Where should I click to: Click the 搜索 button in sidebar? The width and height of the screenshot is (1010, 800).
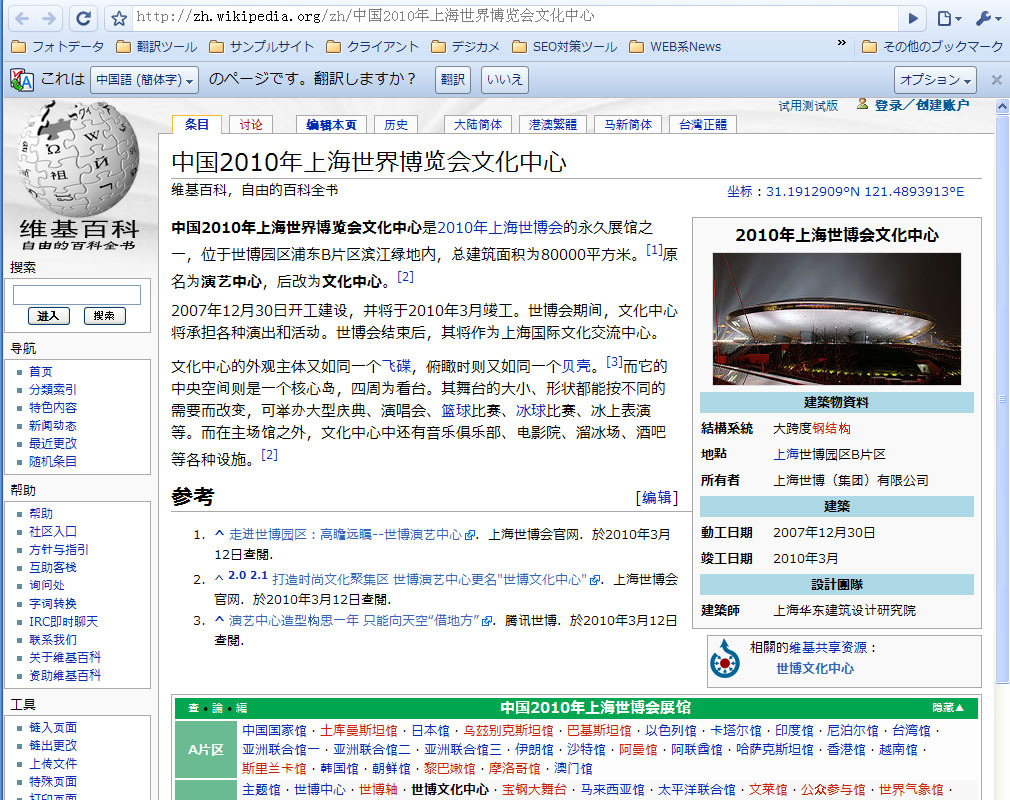click(x=104, y=316)
